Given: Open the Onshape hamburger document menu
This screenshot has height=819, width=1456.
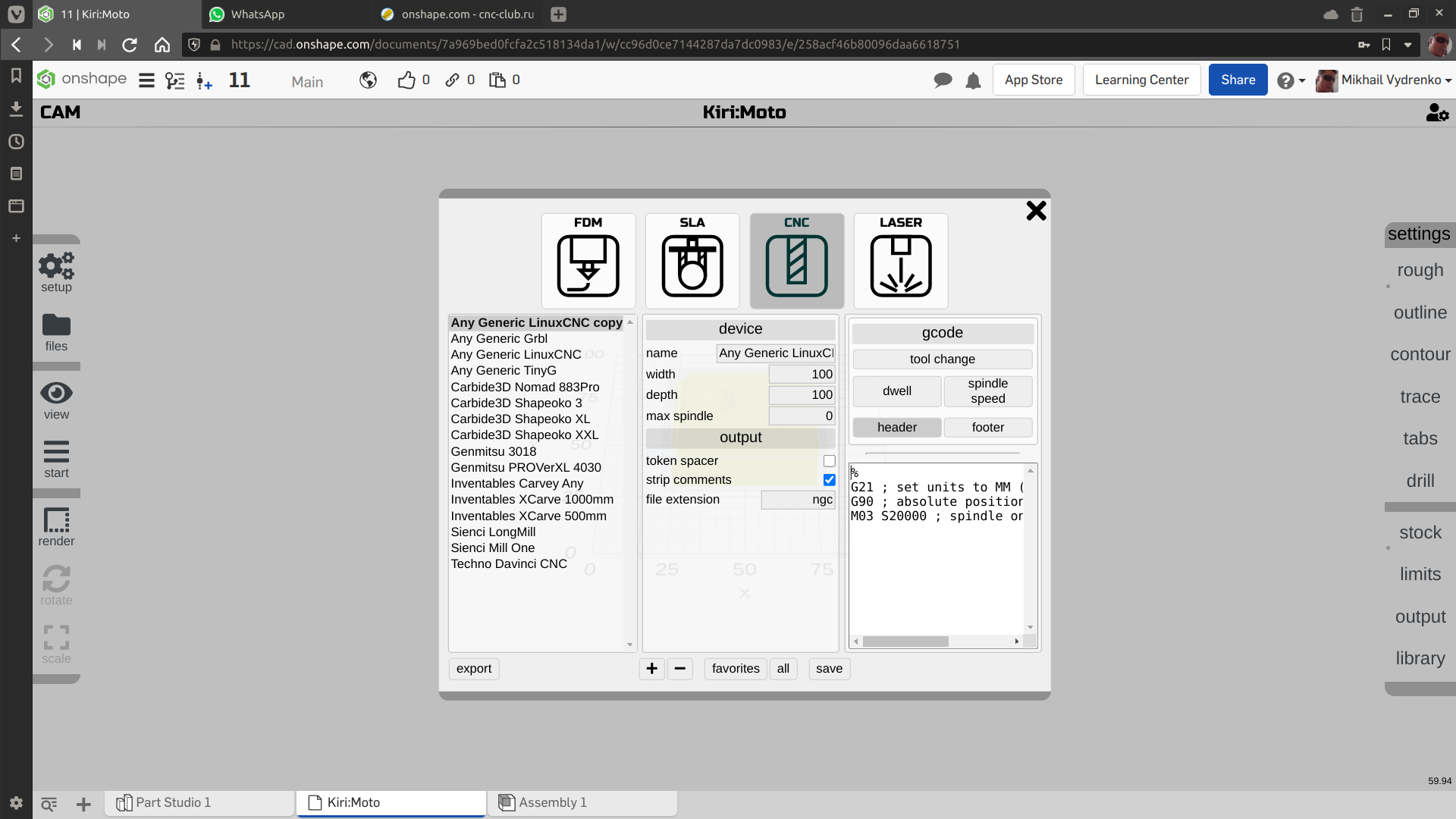Looking at the screenshot, I should pyautogui.click(x=146, y=80).
